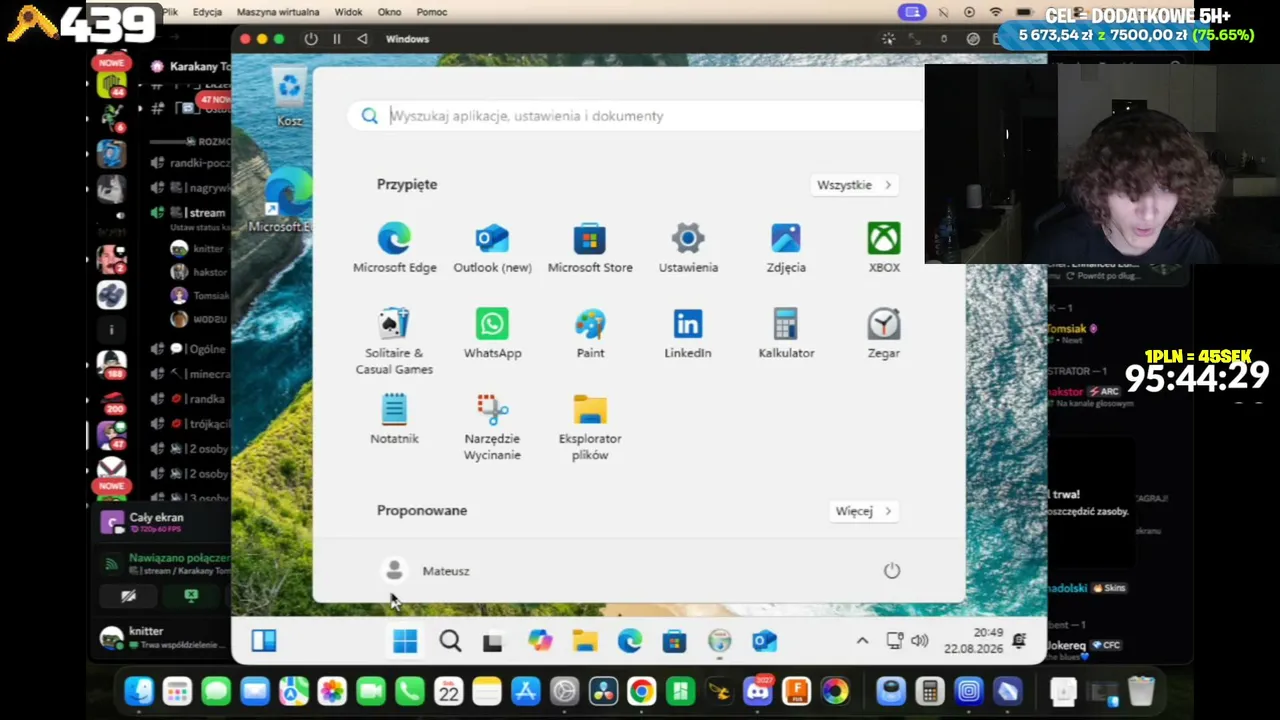Image resolution: width=1280 pixels, height=720 pixels.
Task: Open Ustawienia (Settings) app
Action: tap(688, 248)
